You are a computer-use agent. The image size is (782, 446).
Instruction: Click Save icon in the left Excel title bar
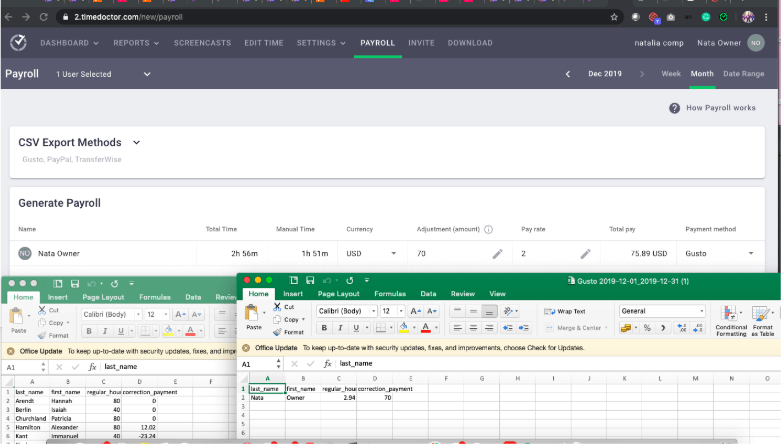click(x=75, y=283)
